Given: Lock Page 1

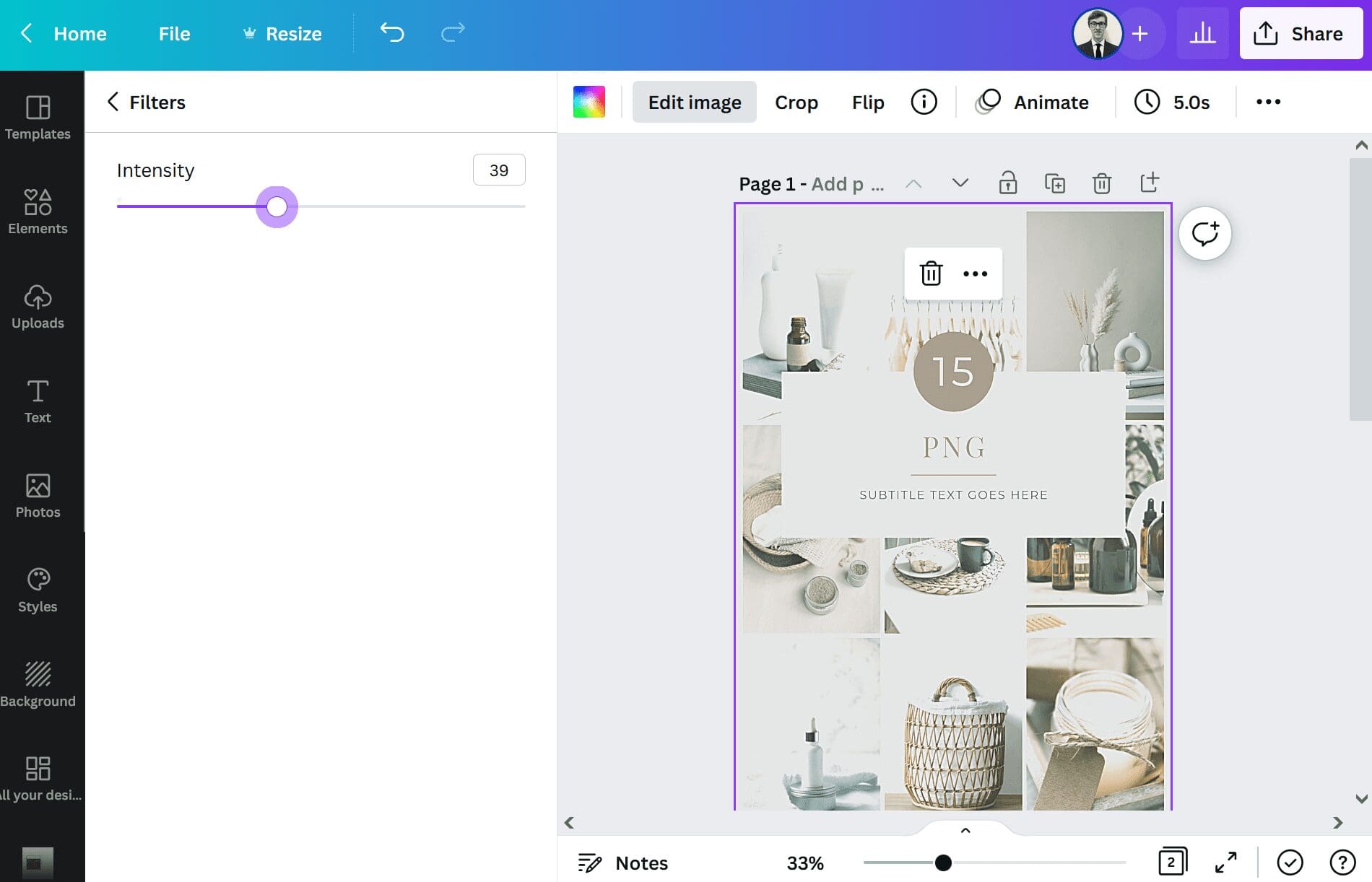Looking at the screenshot, I should tap(1008, 183).
